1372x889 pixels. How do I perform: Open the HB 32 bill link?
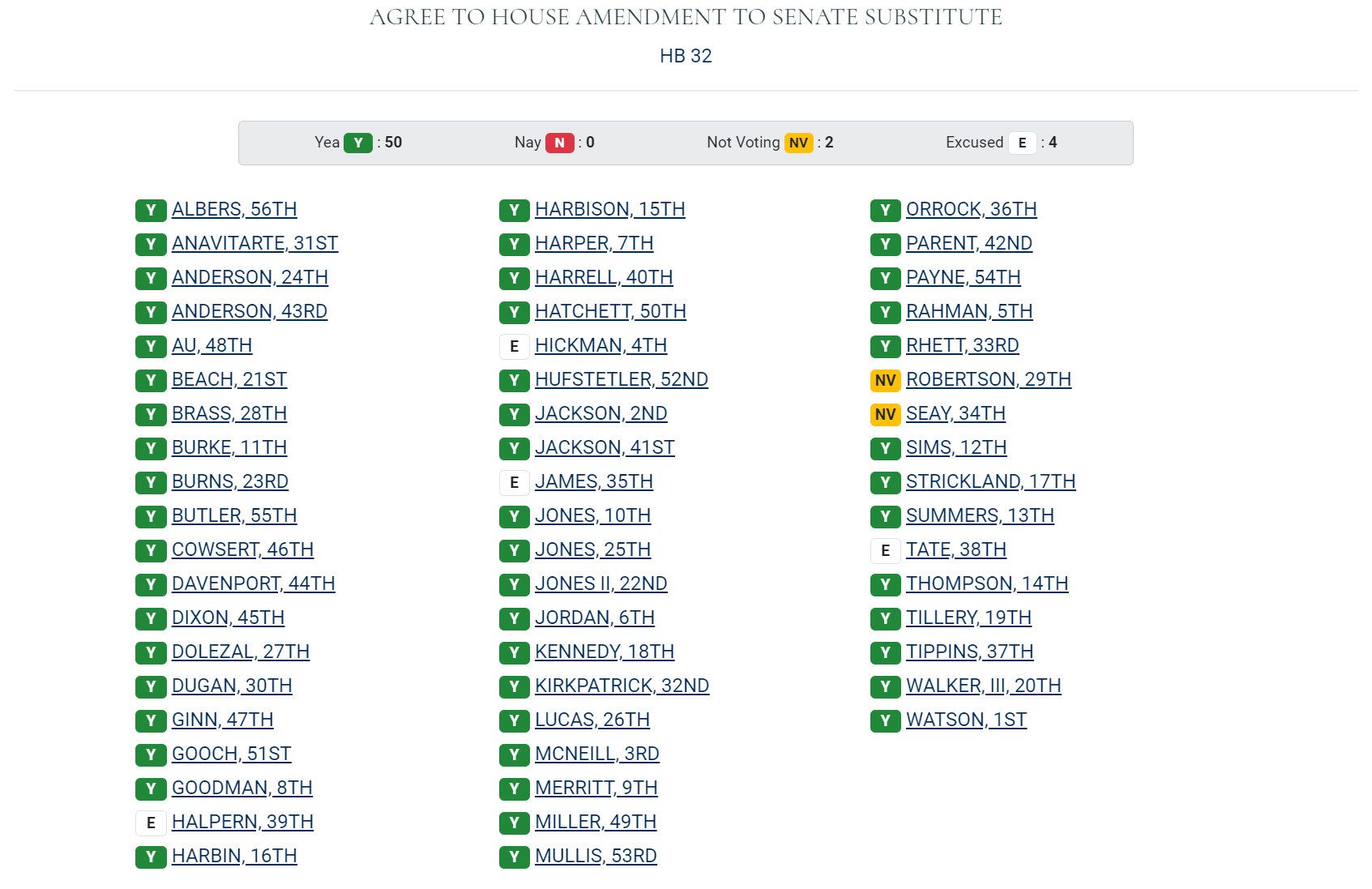click(686, 56)
